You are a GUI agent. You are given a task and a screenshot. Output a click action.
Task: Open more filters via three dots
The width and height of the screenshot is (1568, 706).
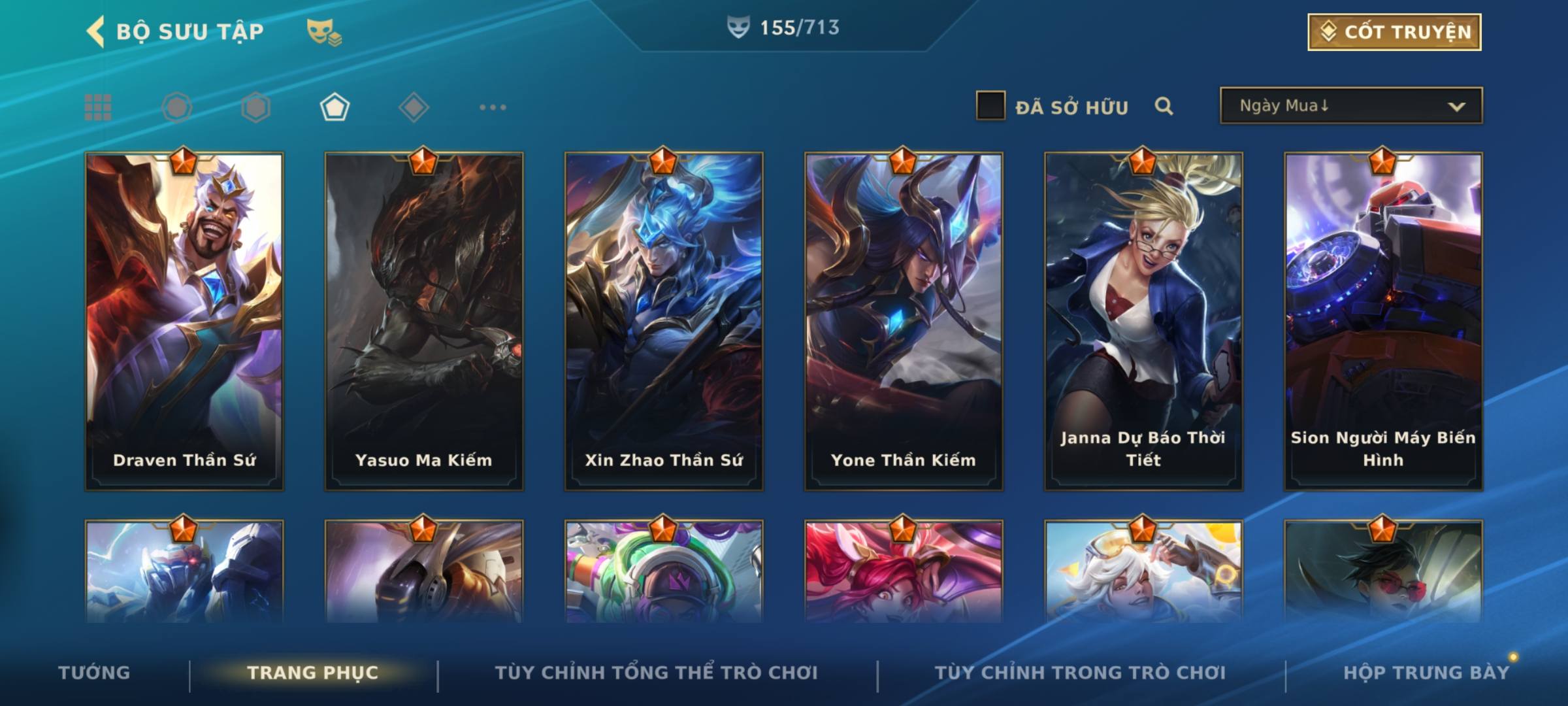[x=493, y=107]
